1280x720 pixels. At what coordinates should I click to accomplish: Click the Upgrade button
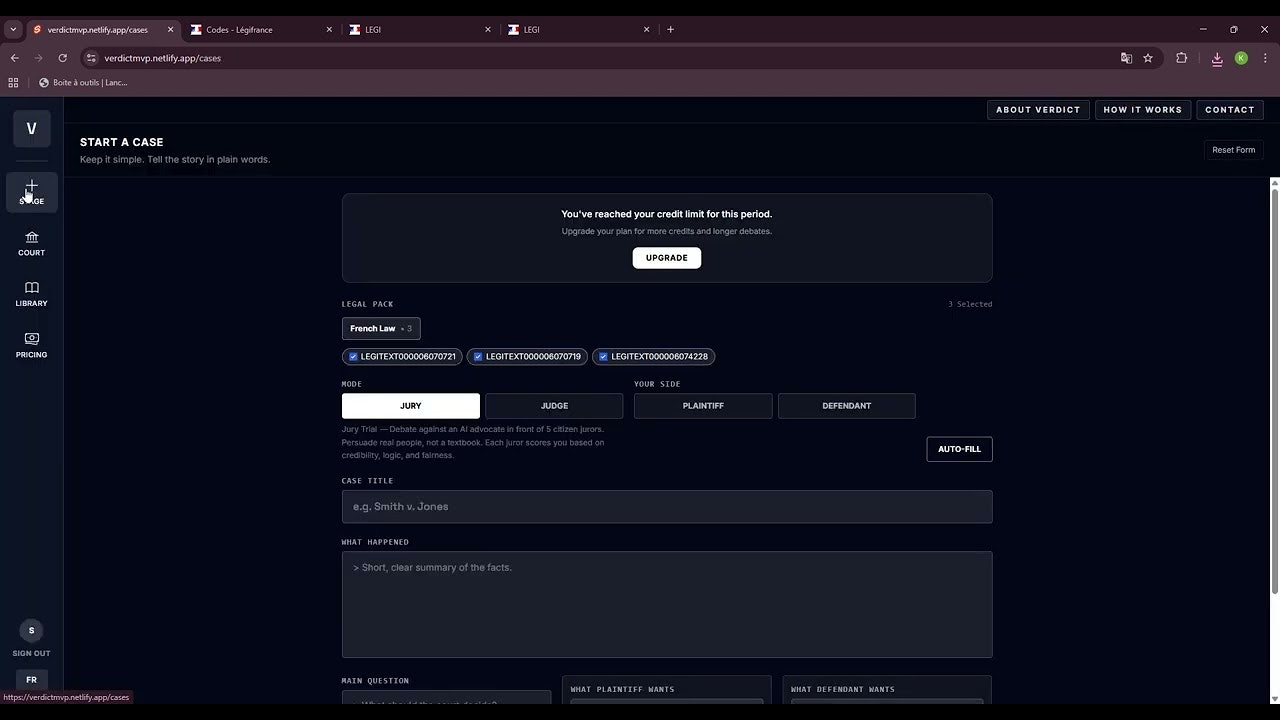(x=667, y=258)
